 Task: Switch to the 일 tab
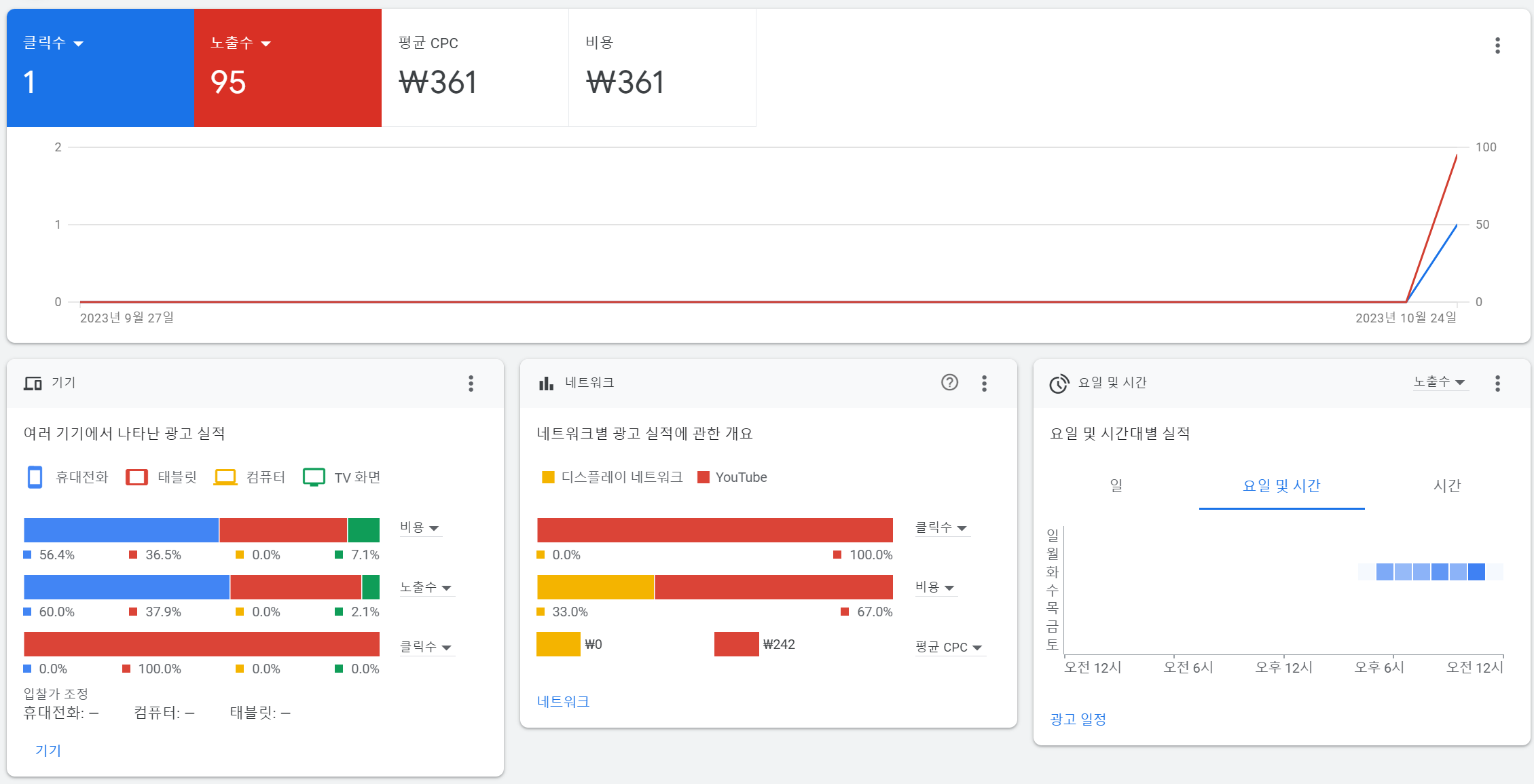(x=1116, y=485)
